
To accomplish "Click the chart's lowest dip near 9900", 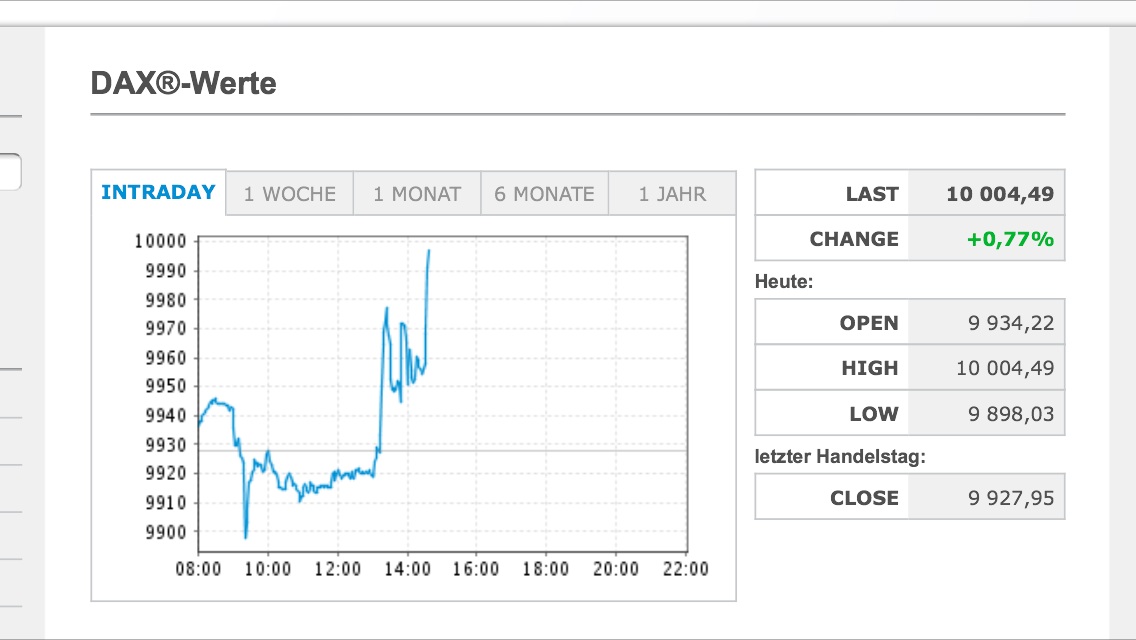I will coord(245,536).
